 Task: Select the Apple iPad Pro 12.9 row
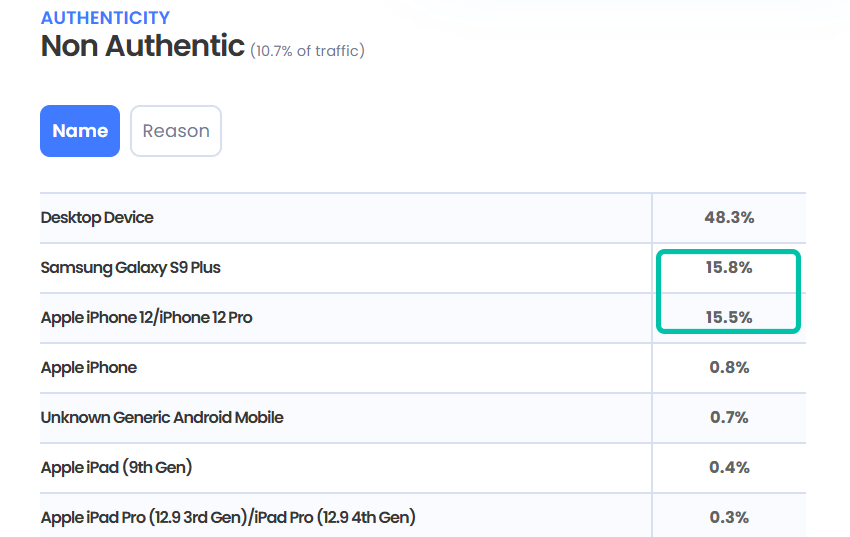point(228,517)
